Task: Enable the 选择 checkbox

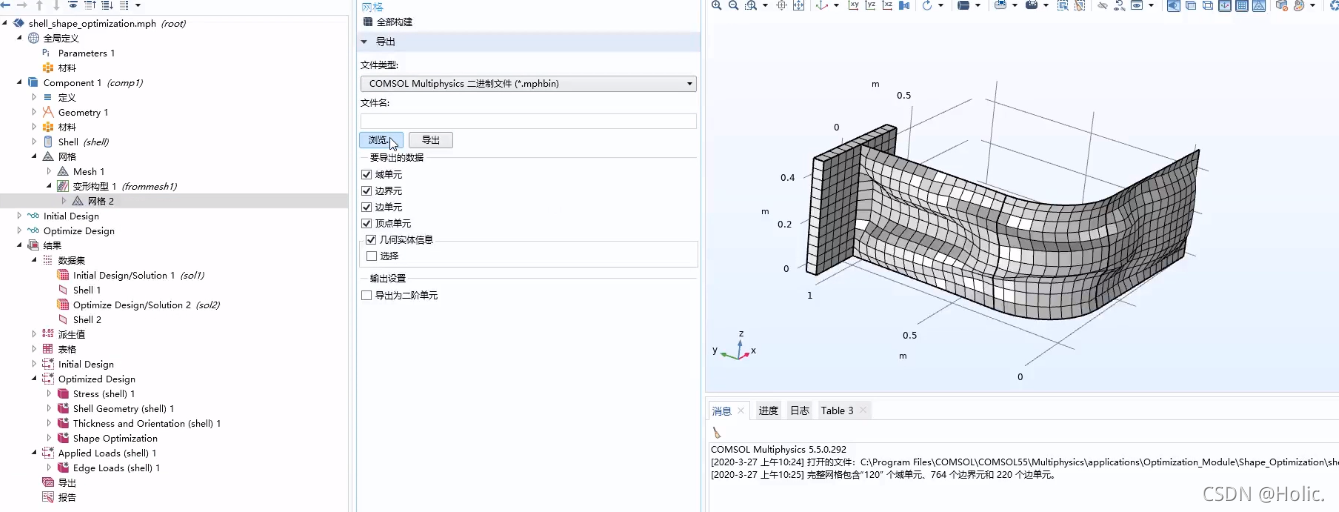Action: (x=371, y=256)
